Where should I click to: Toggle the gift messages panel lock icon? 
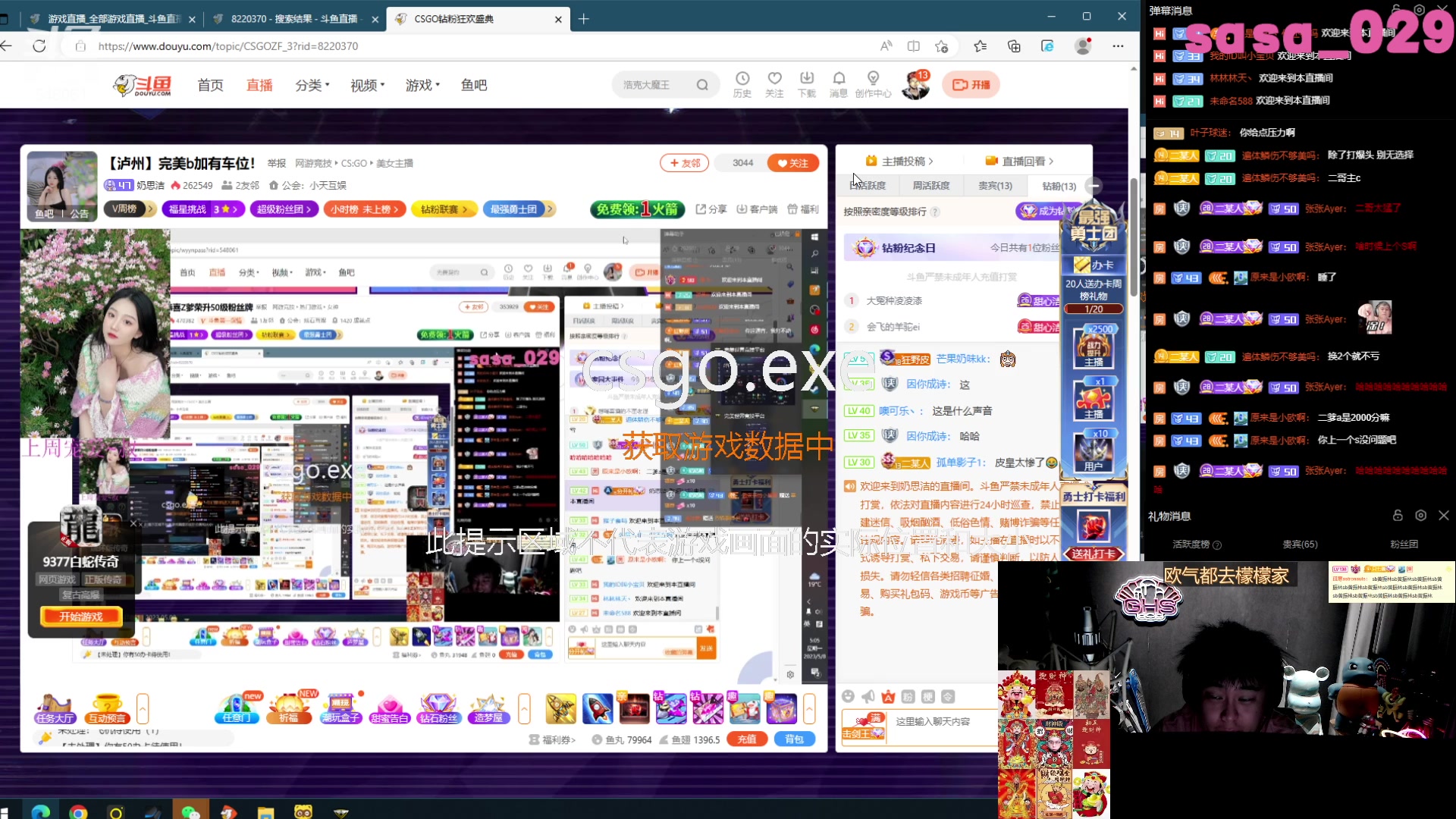tap(1398, 516)
